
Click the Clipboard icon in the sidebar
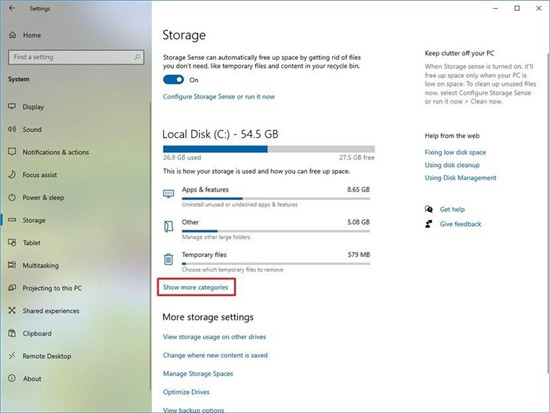[x=12, y=333]
